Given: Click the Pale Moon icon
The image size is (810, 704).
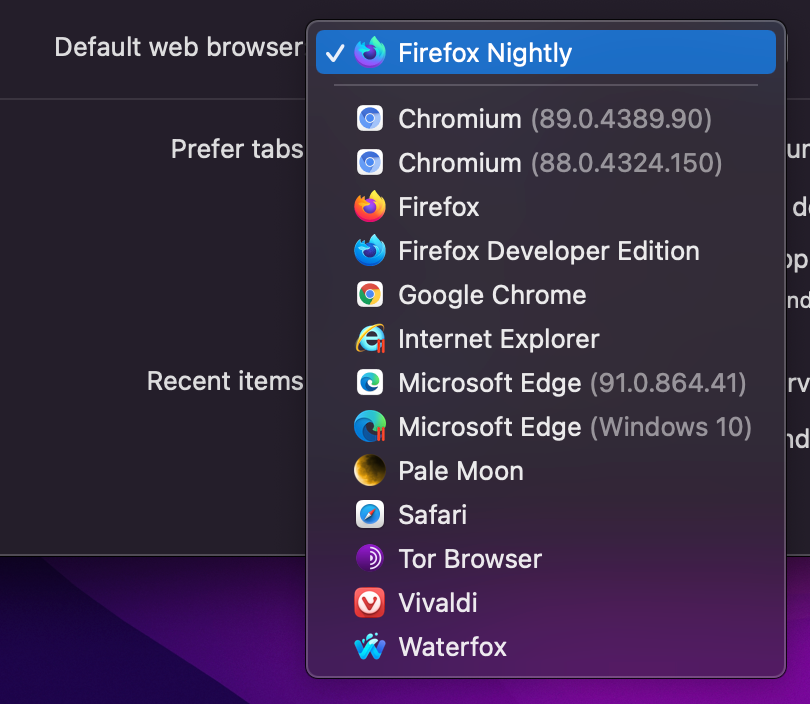Looking at the screenshot, I should 370,471.
